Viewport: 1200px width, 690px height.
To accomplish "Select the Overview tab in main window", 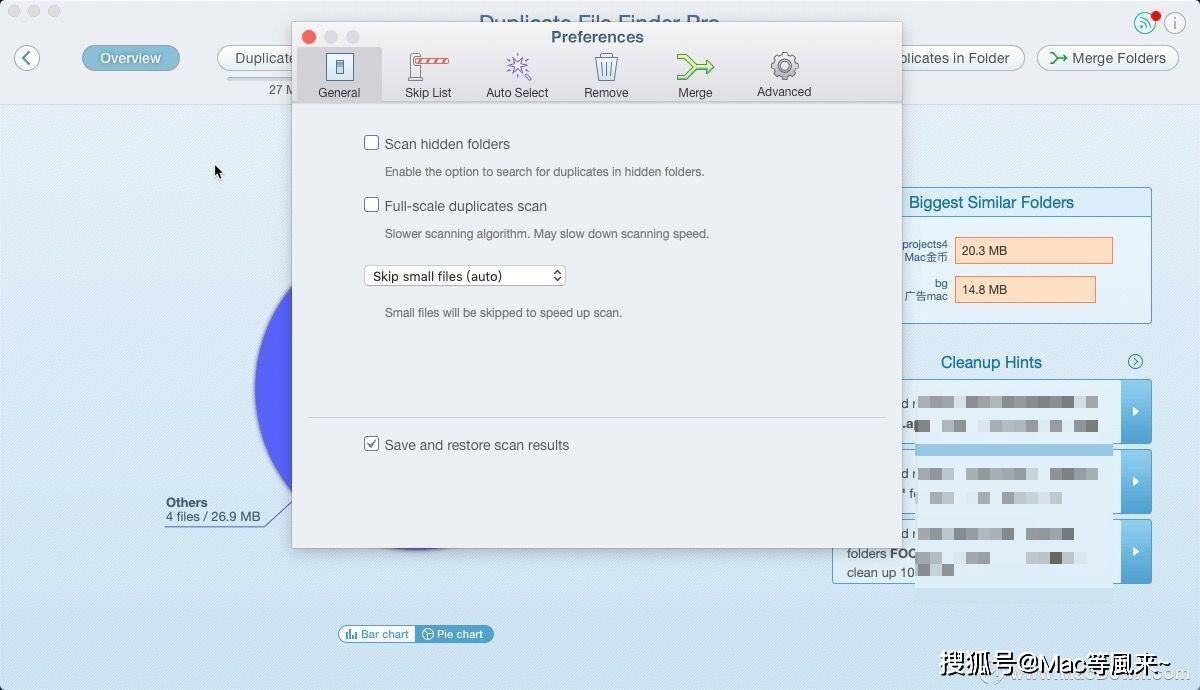I will (130, 58).
